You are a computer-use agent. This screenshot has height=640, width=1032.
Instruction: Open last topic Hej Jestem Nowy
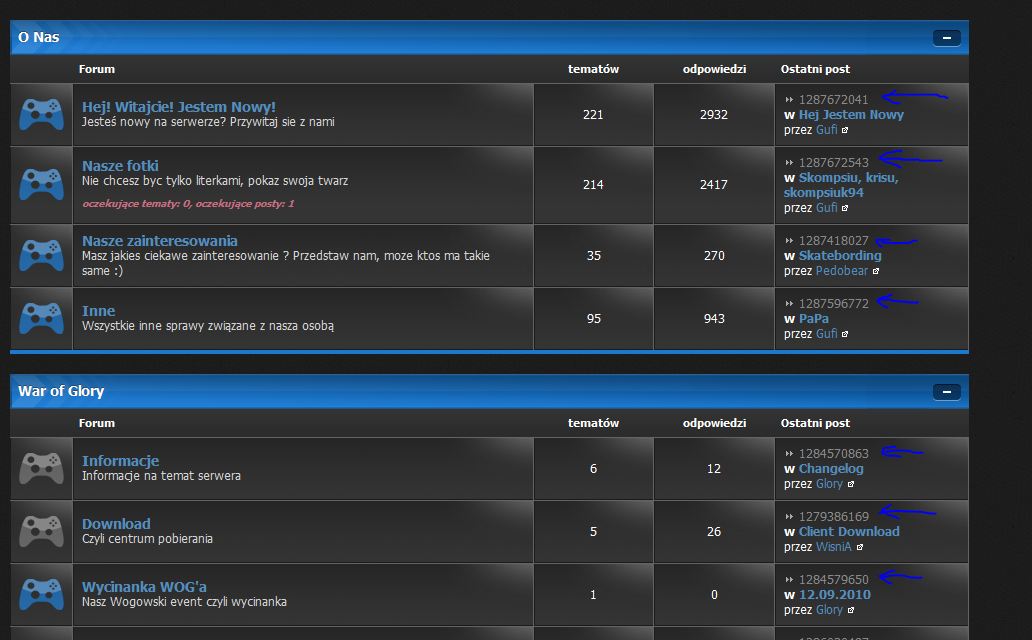(851, 115)
